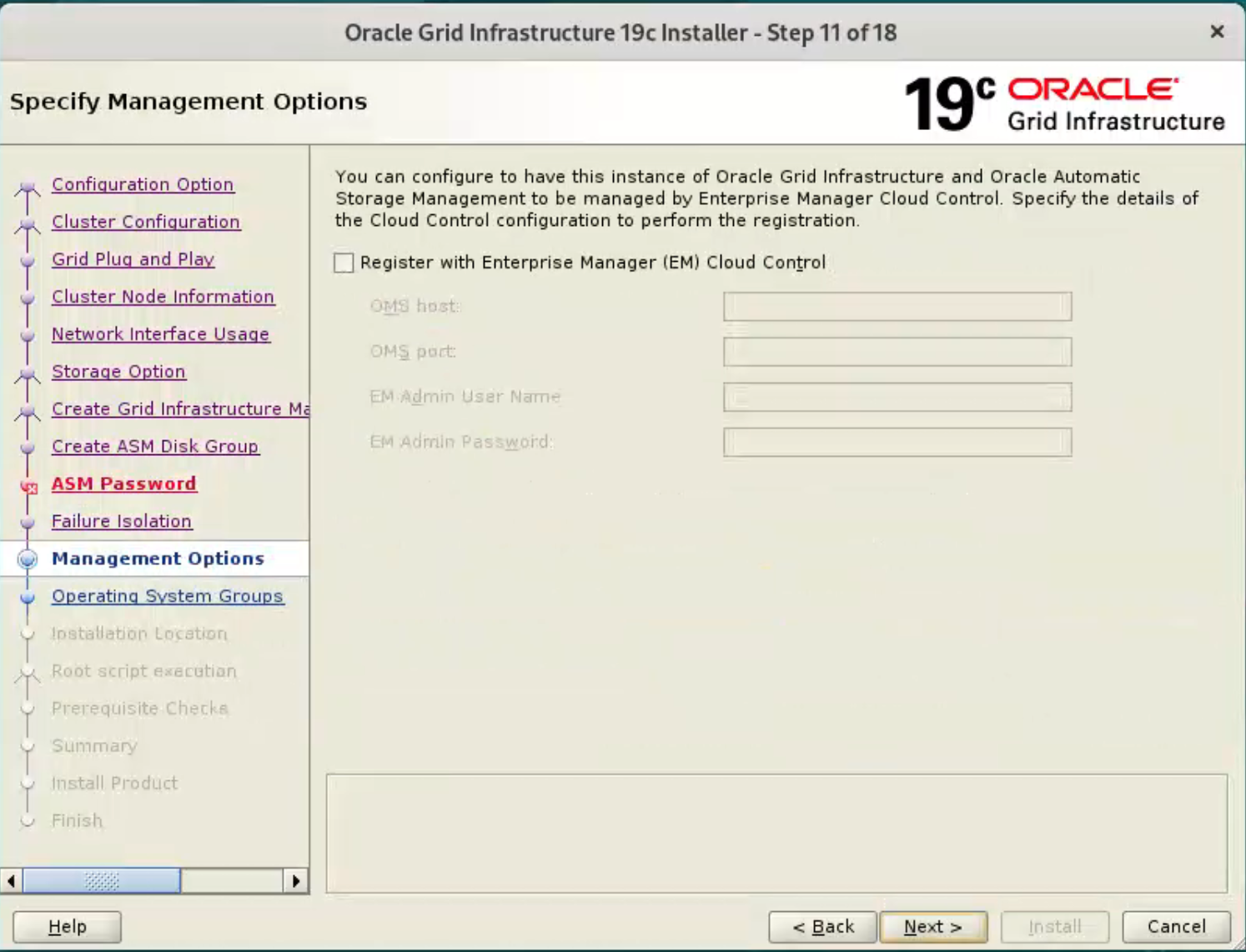Open the Failure Isolation step

[122, 522]
